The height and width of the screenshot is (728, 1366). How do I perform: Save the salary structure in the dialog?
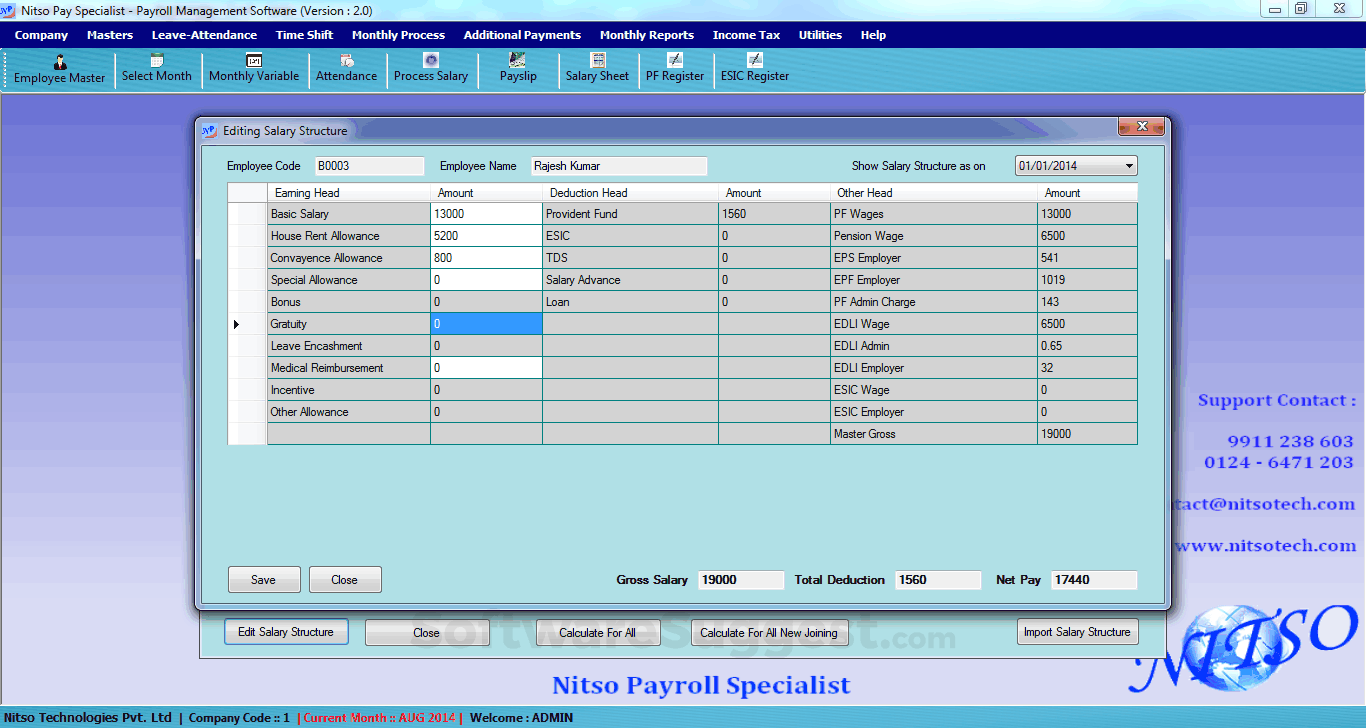[x=264, y=580]
